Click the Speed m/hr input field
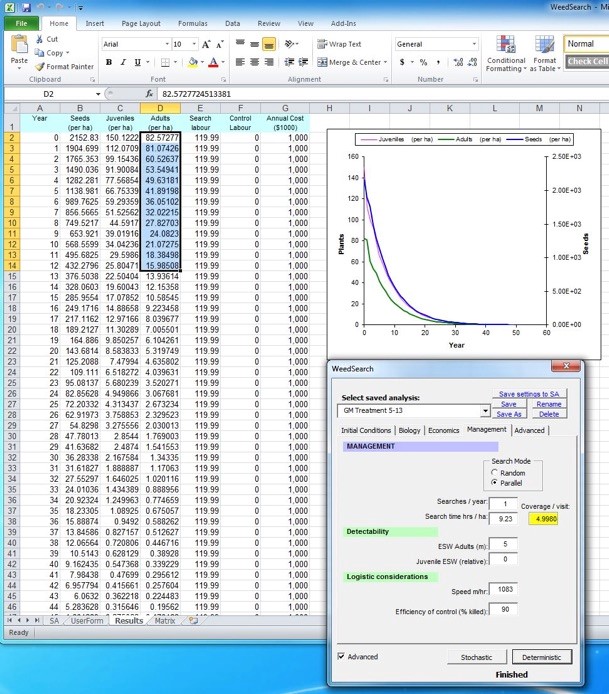The height and width of the screenshot is (694, 609). click(503, 590)
